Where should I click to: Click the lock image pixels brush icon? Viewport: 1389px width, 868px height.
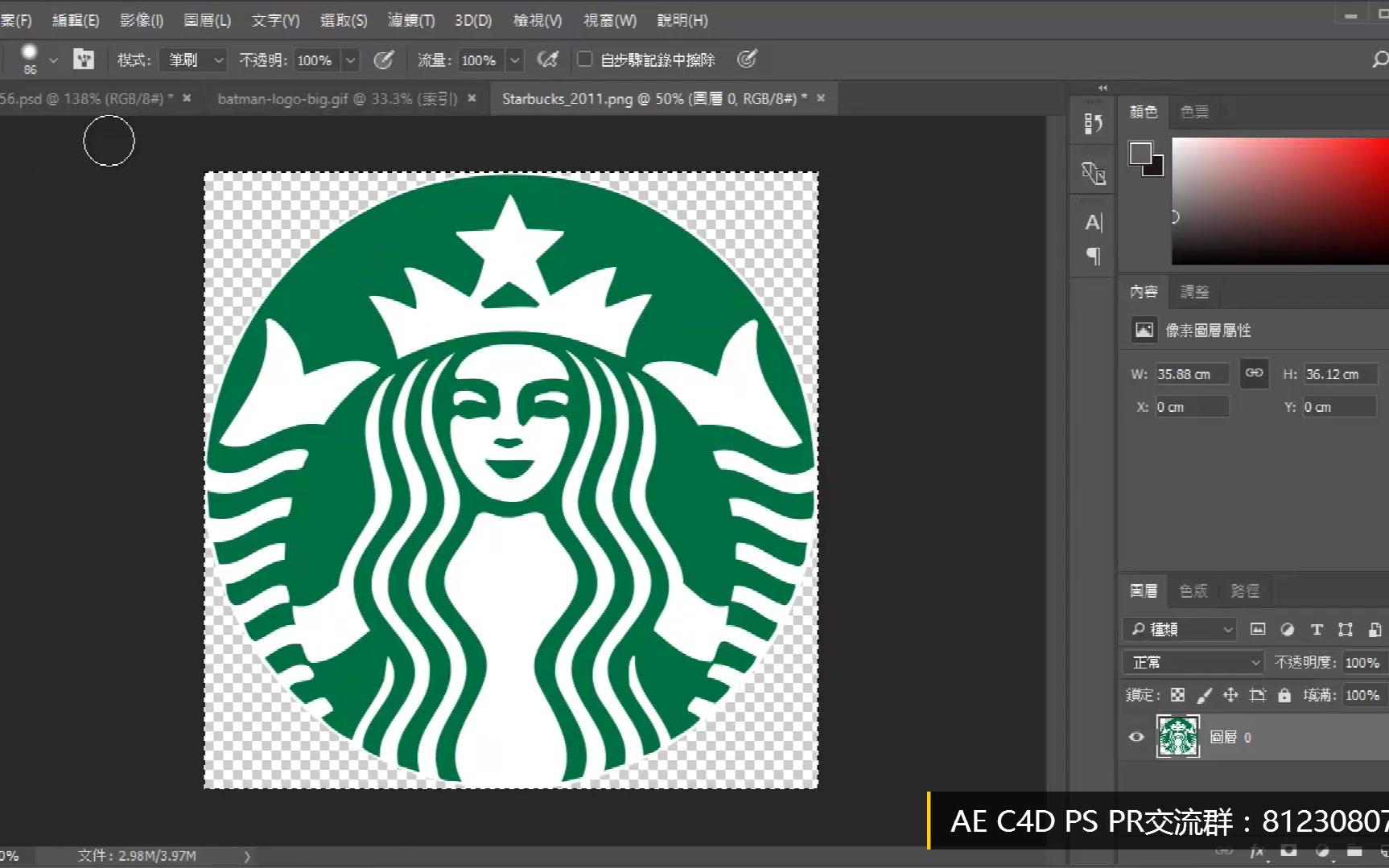pyautogui.click(x=1204, y=695)
